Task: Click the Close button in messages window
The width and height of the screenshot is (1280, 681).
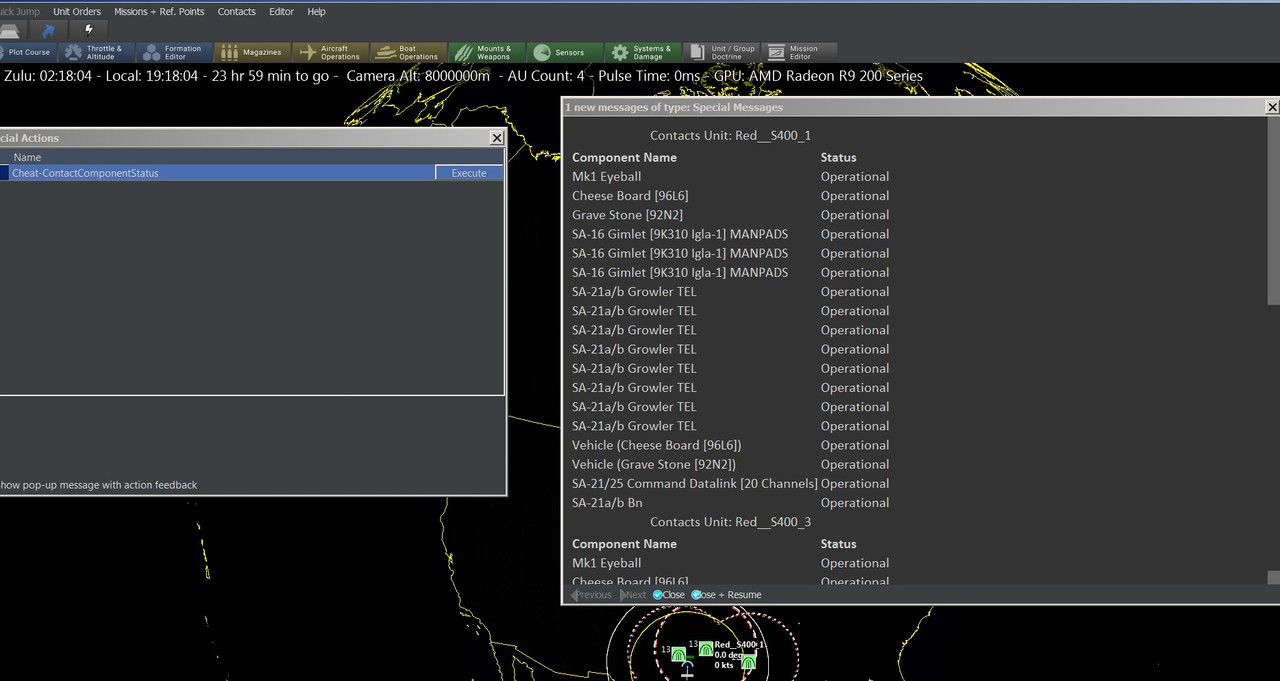Action: [x=669, y=595]
